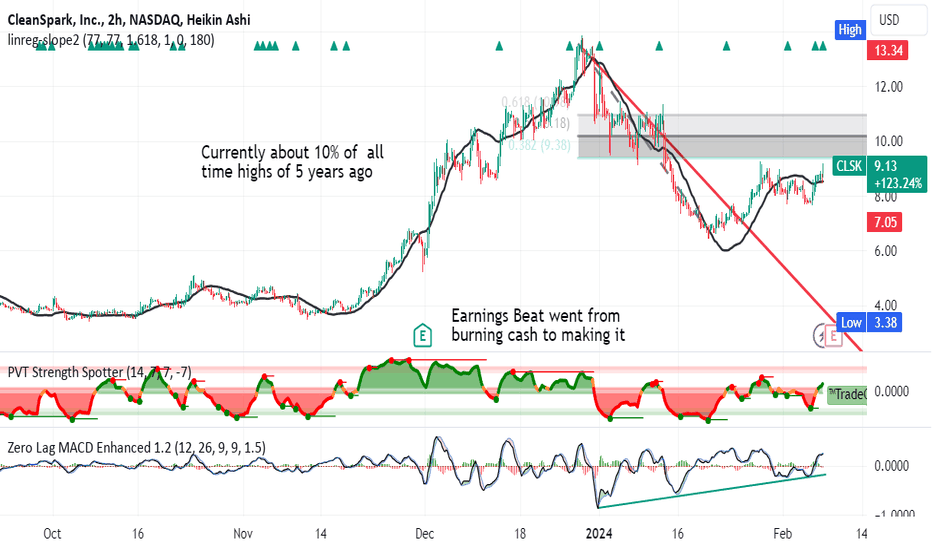This screenshot has width=932, height=550.
Task: Select the Zero Lag MACD Enhanced legend
Action: click(136, 447)
